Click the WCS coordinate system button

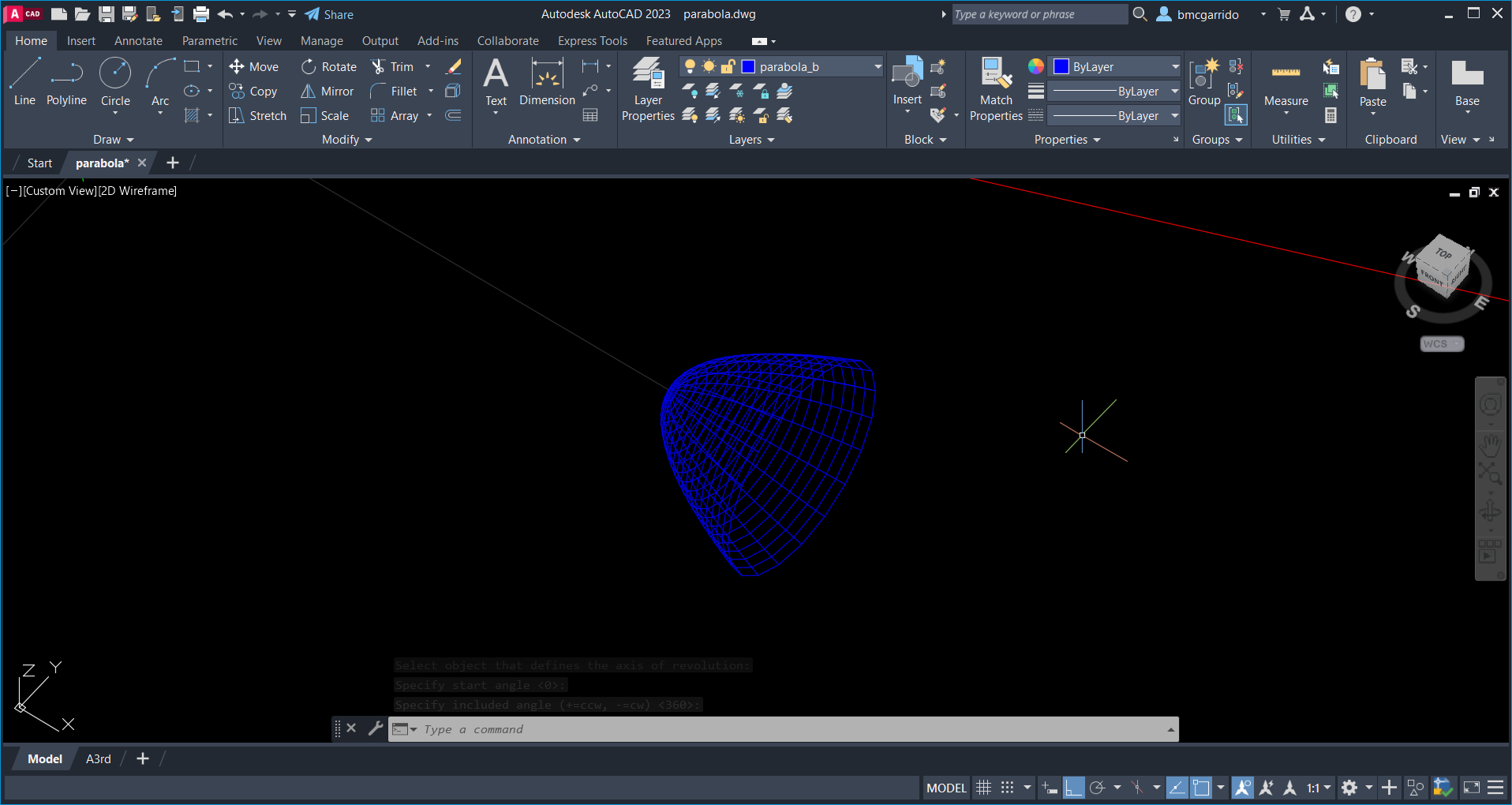[x=1441, y=344]
